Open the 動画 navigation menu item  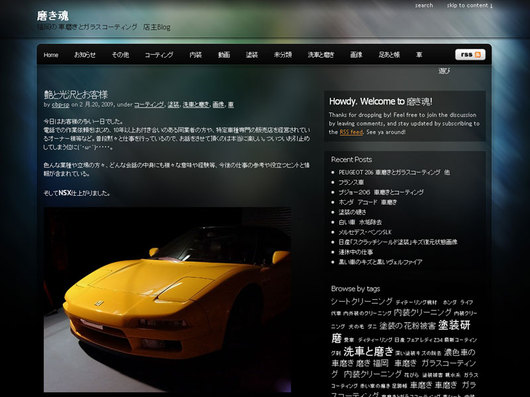pos(224,55)
